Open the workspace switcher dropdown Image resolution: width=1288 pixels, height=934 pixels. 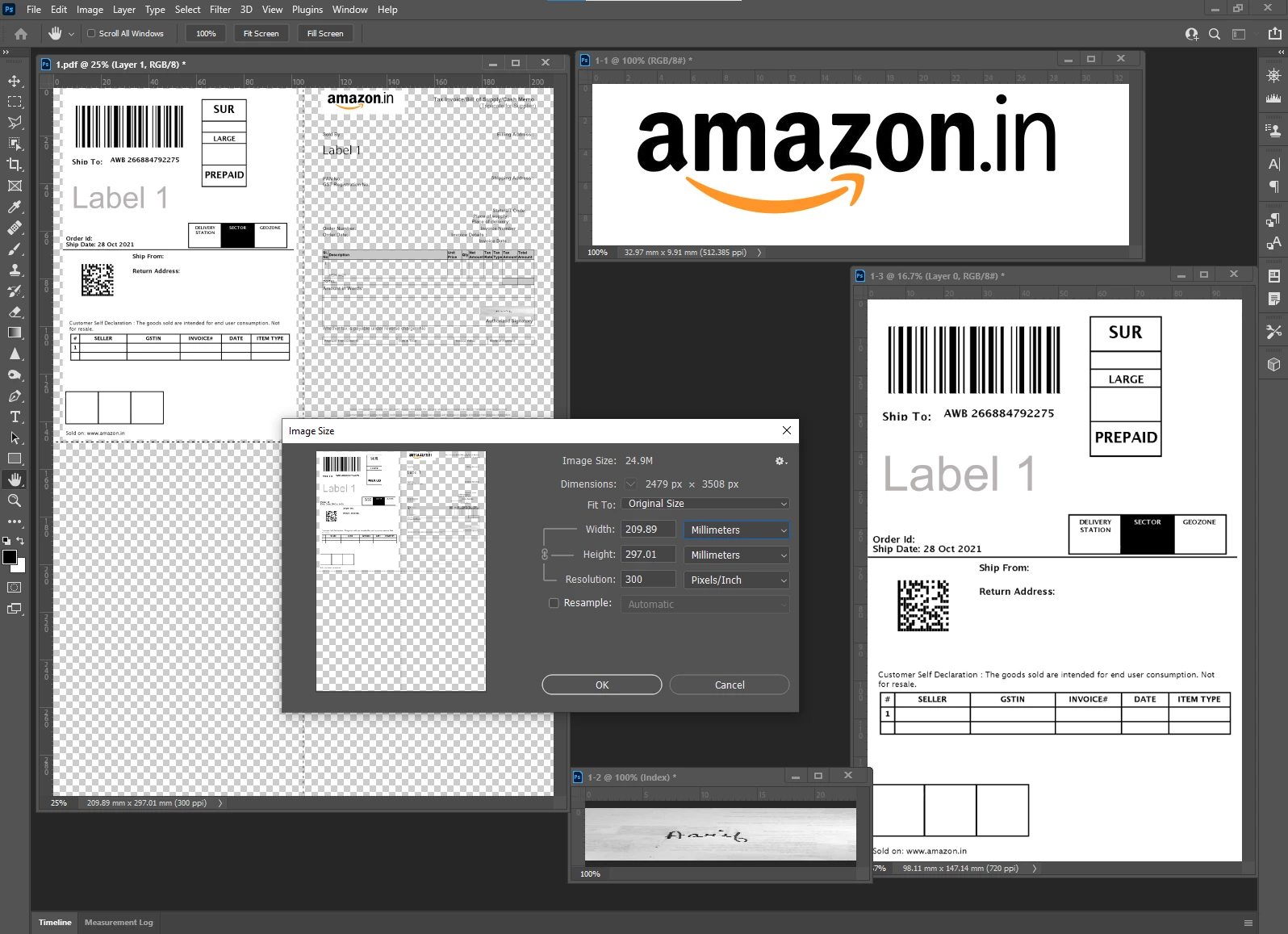(x=1239, y=34)
